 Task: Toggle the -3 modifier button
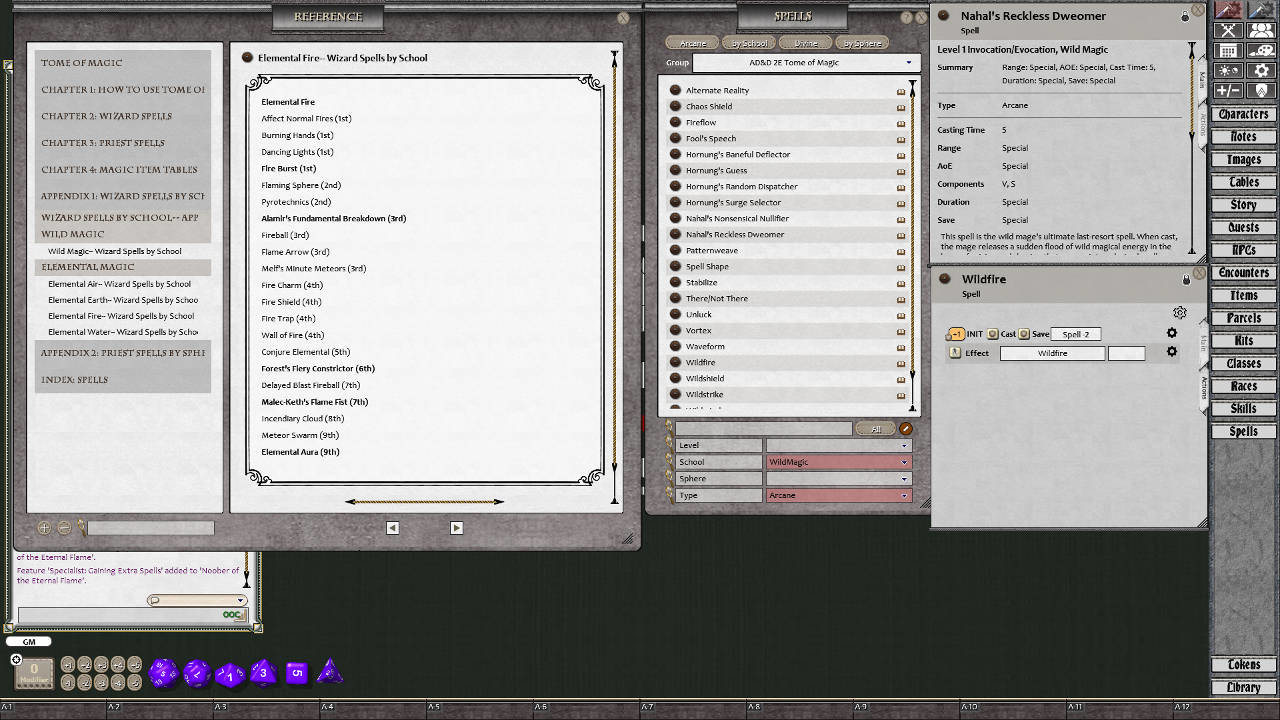[102, 682]
